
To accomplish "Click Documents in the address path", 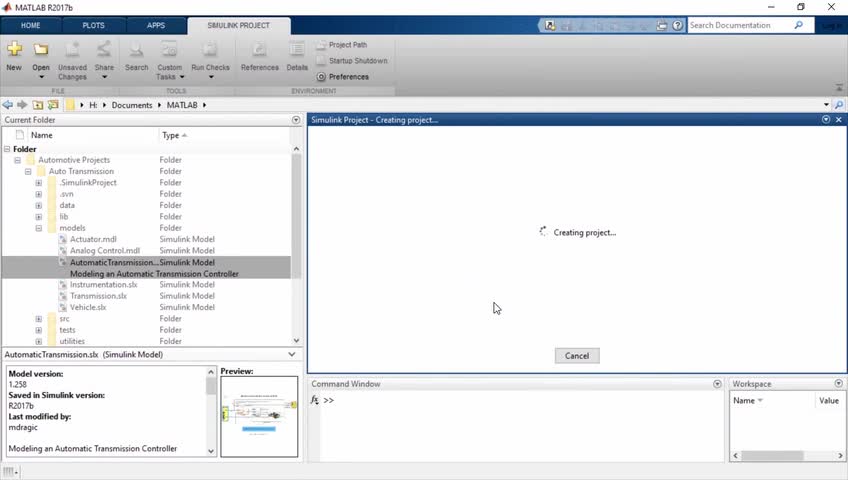I will click(132, 105).
